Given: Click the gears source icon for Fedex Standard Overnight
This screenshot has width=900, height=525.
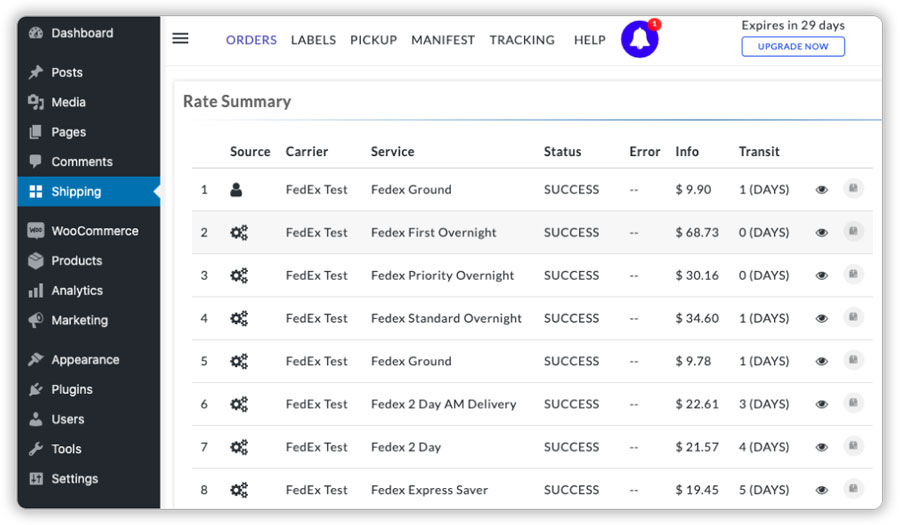Looking at the screenshot, I should pyautogui.click(x=239, y=318).
